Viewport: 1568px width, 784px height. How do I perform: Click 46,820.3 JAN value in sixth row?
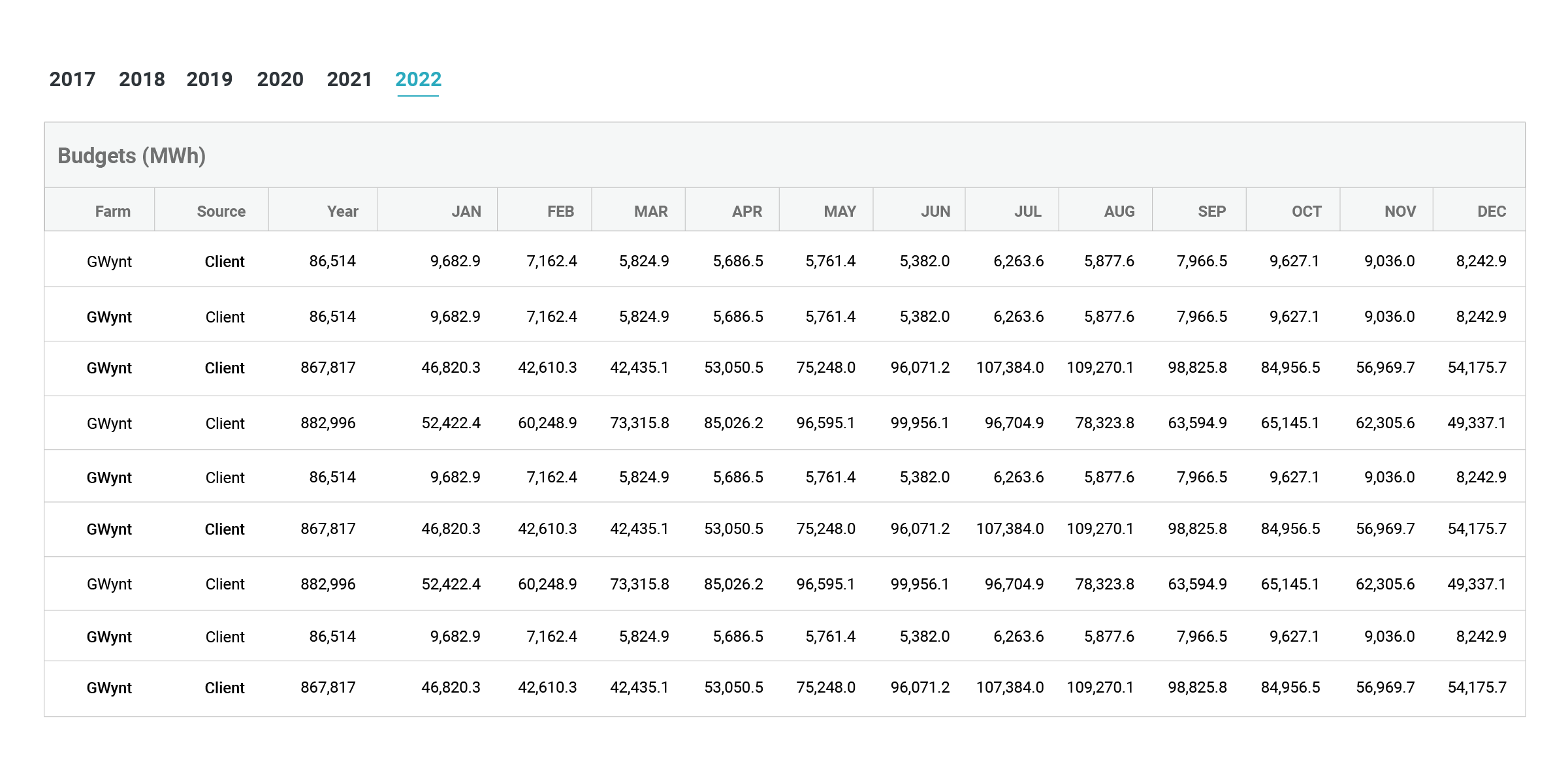pos(451,529)
